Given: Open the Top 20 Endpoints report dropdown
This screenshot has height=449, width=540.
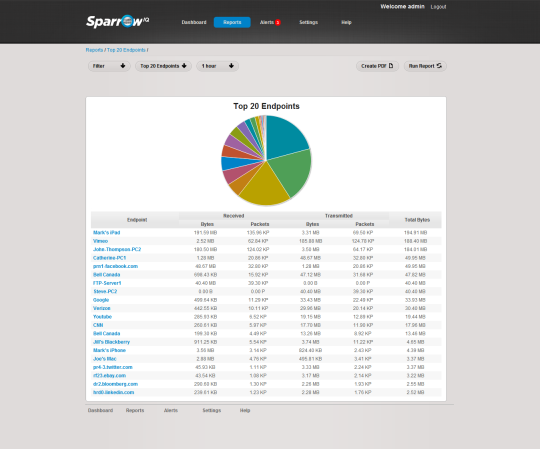Looking at the screenshot, I should (x=163, y=66).
